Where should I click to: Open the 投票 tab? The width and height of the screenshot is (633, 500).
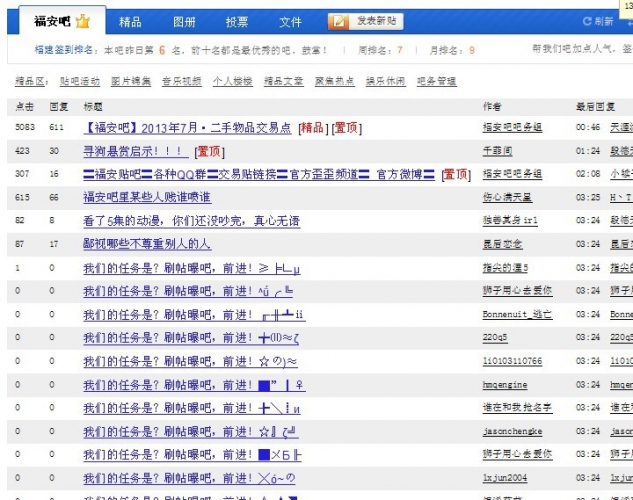[237, 21]
